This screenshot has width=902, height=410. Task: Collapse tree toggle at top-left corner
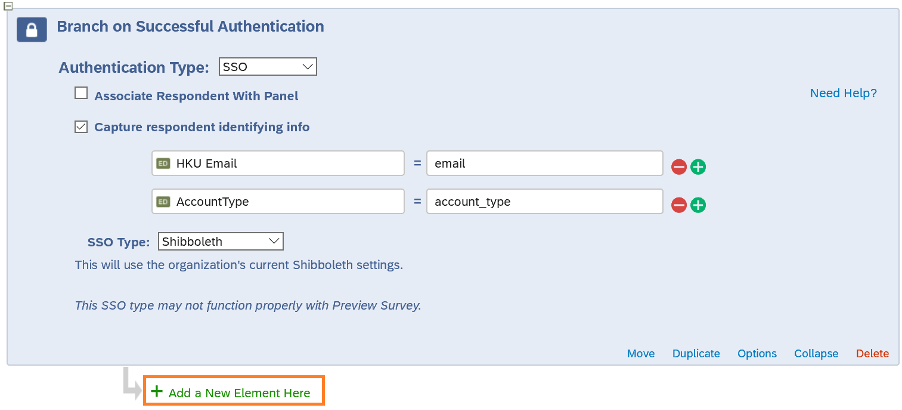(x=7, y=5)
